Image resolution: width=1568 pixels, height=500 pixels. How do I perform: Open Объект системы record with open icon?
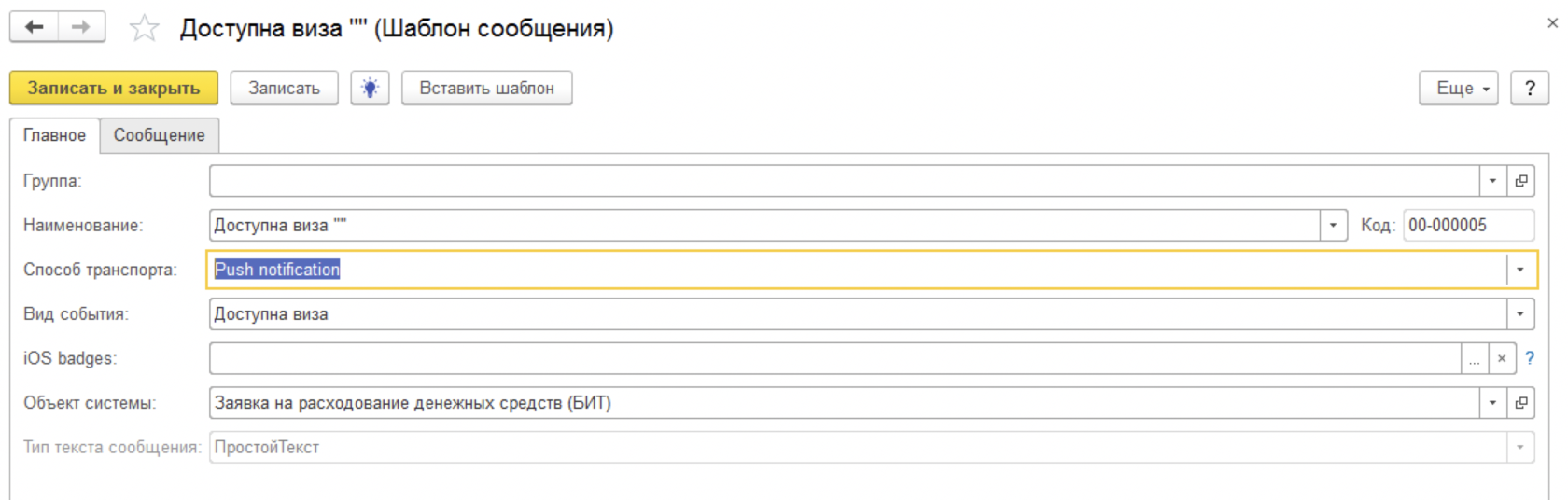[1521, 403]
